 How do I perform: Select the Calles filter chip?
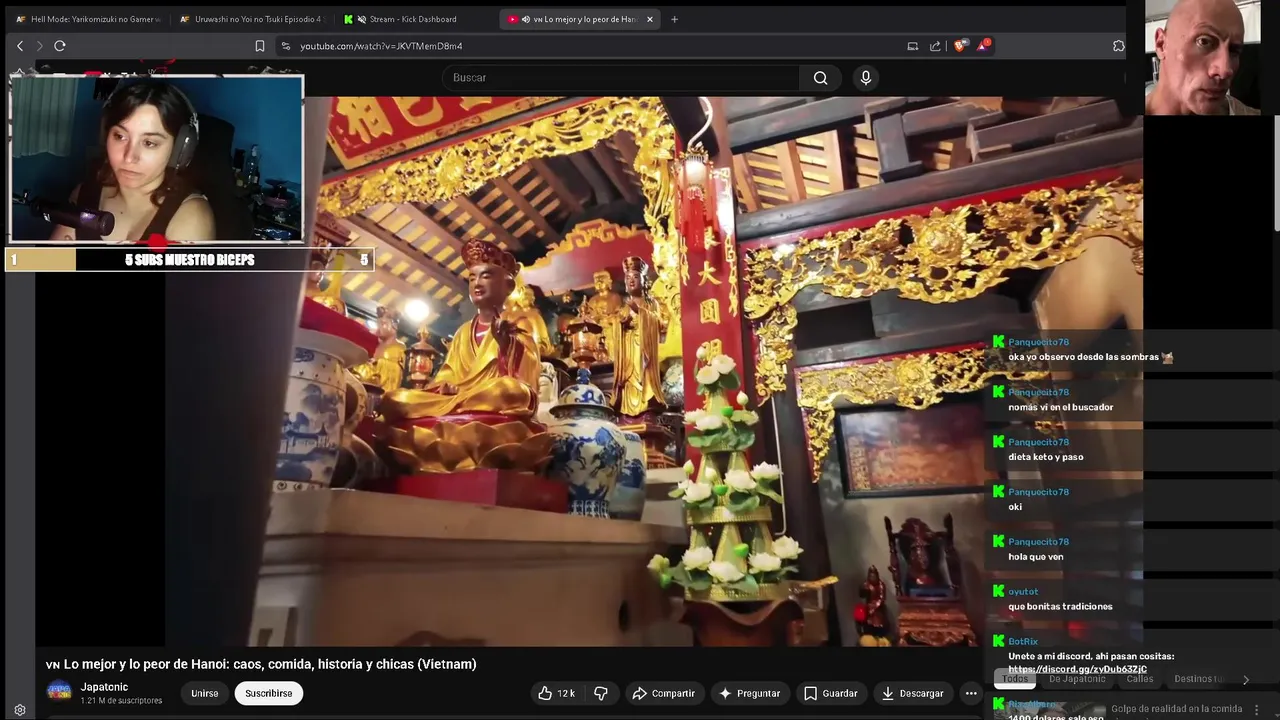1140,679
